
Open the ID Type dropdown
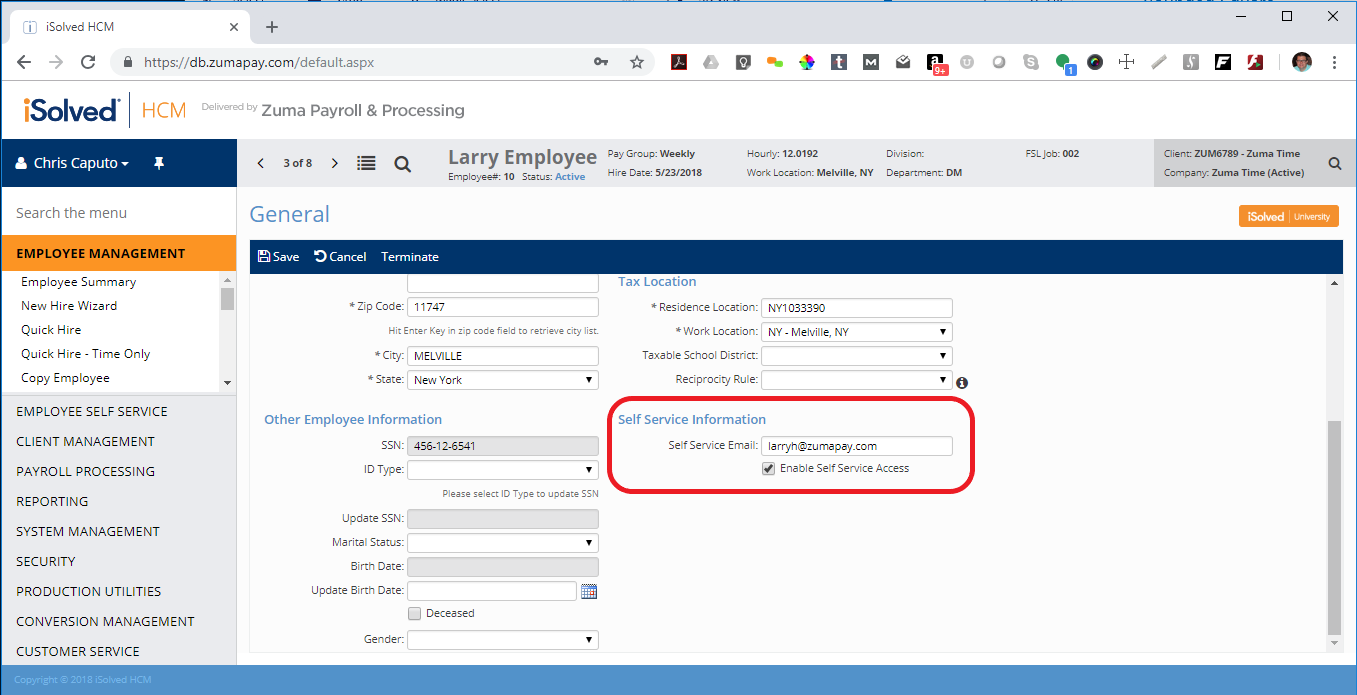point(503,470)
